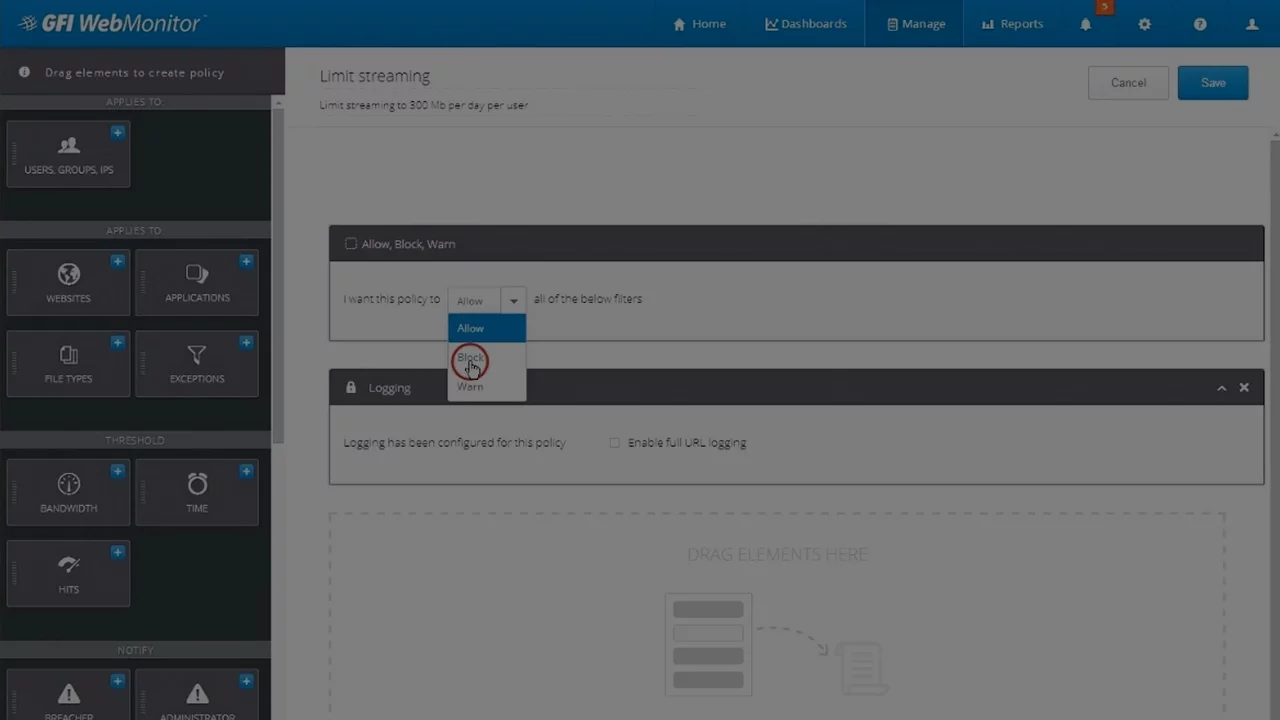Add Users, Groups, IPs with plus
This screenshot has width=1280, height=720.
[118, 132]
